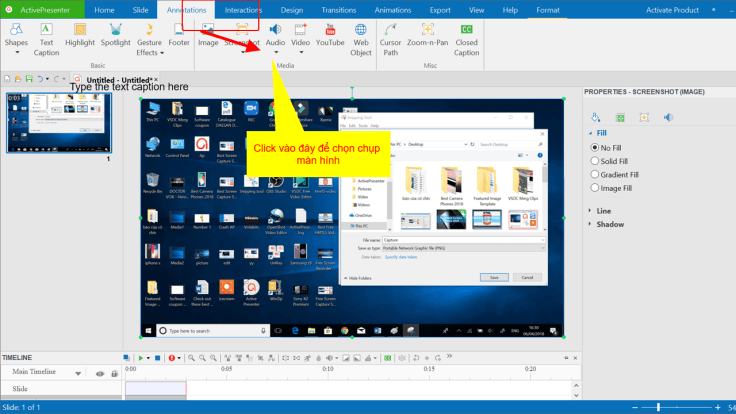The width and height of the screenshot is (736, 414).
Task: Add a Cursor Path
Action: 391,40
